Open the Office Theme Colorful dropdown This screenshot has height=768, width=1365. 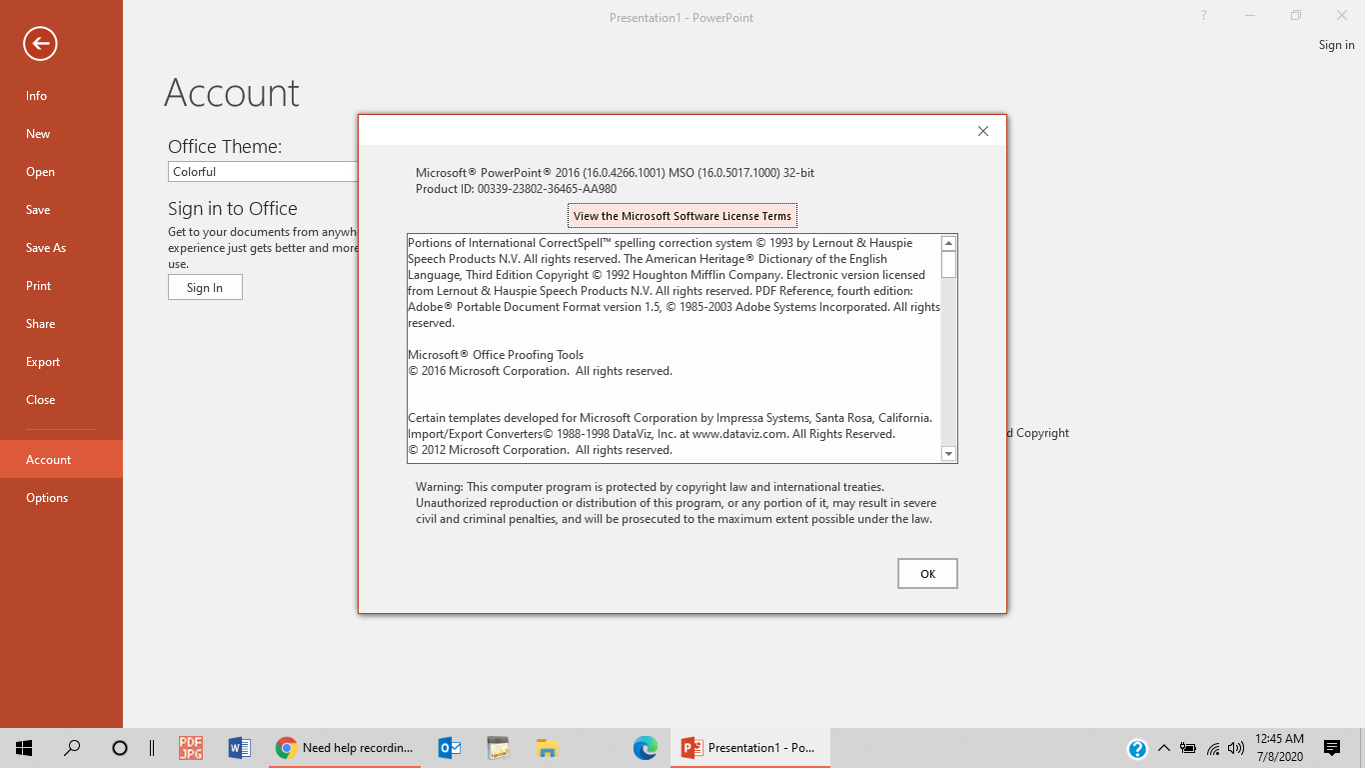click(263, 172)
